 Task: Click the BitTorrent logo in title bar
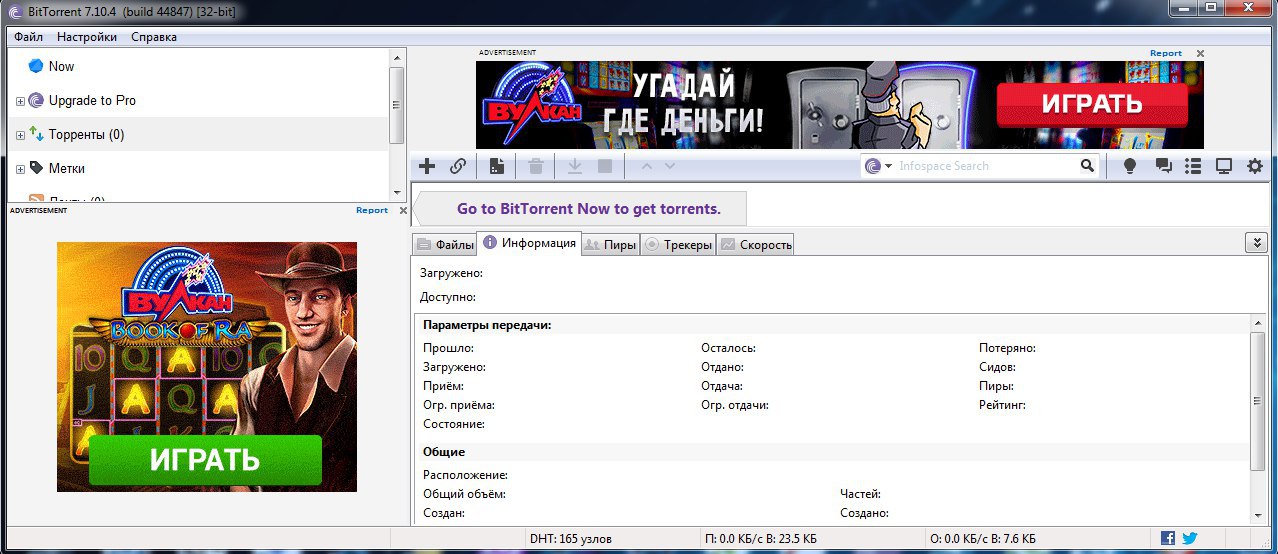[x=14, y=10]
